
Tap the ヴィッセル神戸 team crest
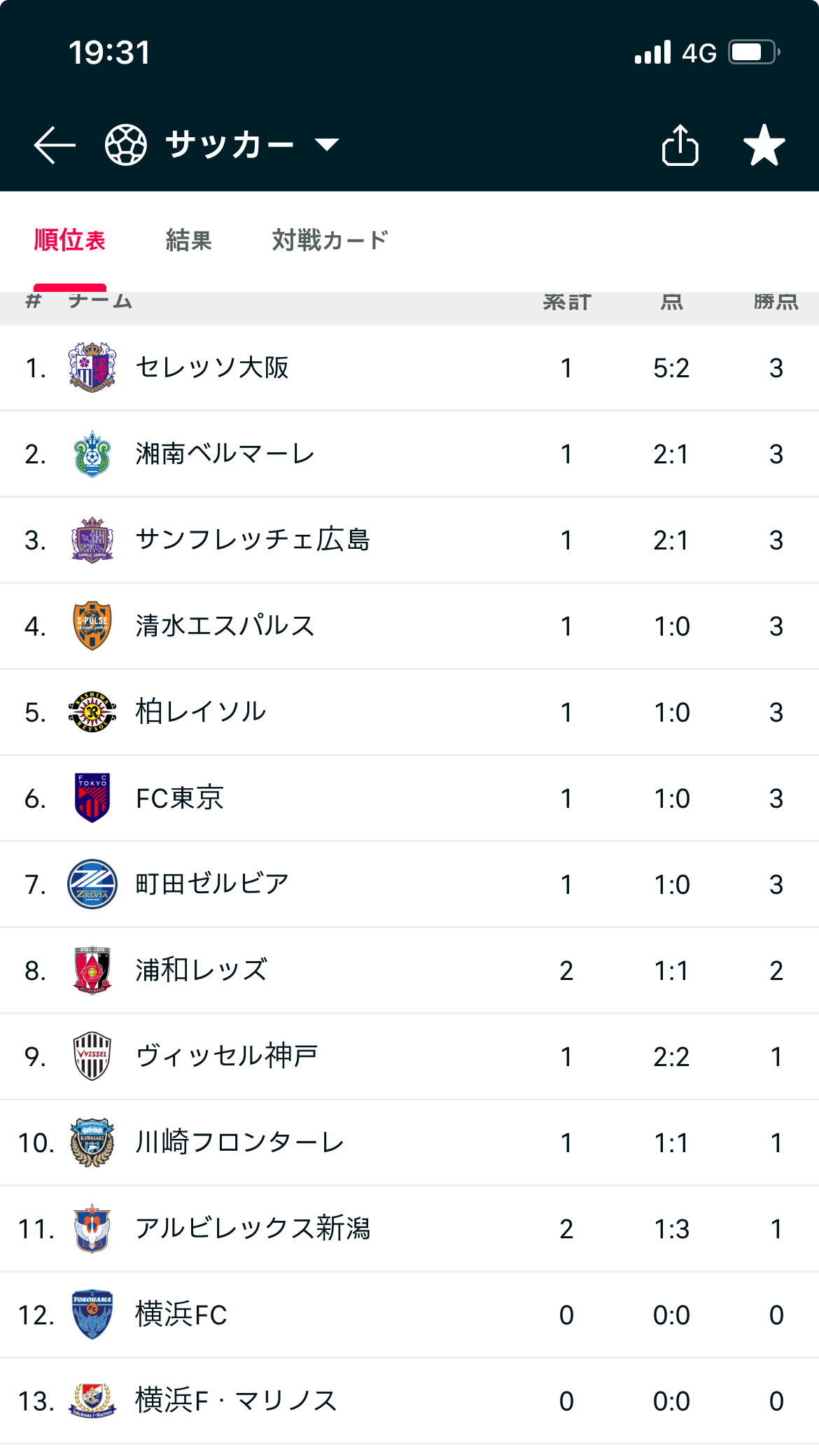[x=92, y=1056]
